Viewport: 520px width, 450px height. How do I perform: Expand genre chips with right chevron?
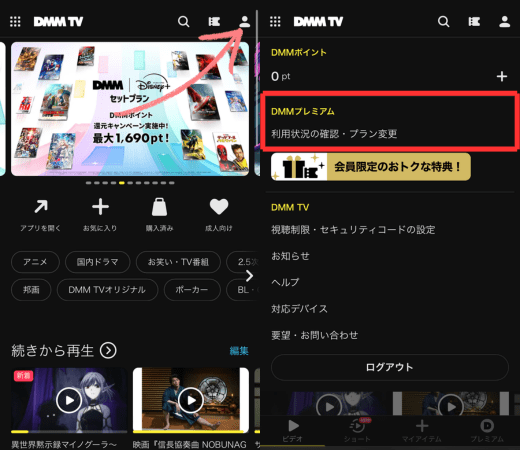point(249,276)
